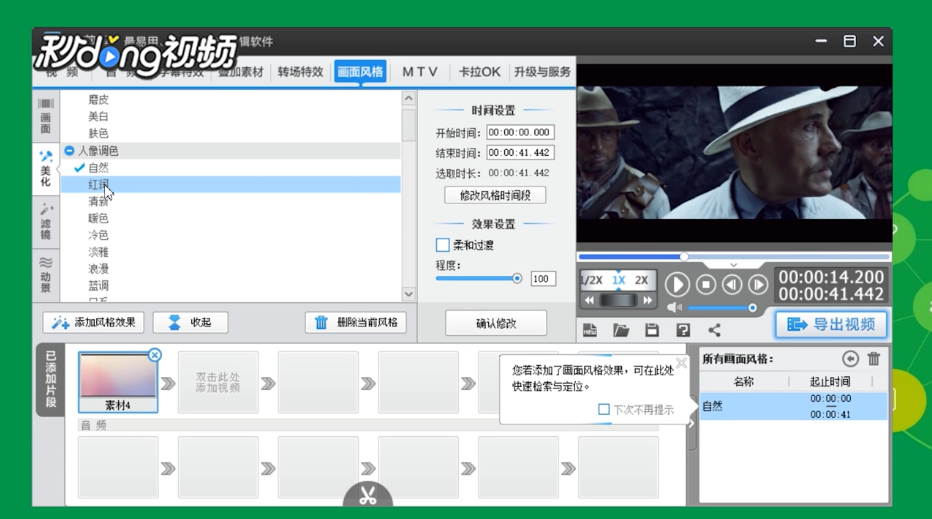Screen dimensions: 932x519
Task: Mute the preview with the speaker icon
Action: click(674, 307)
